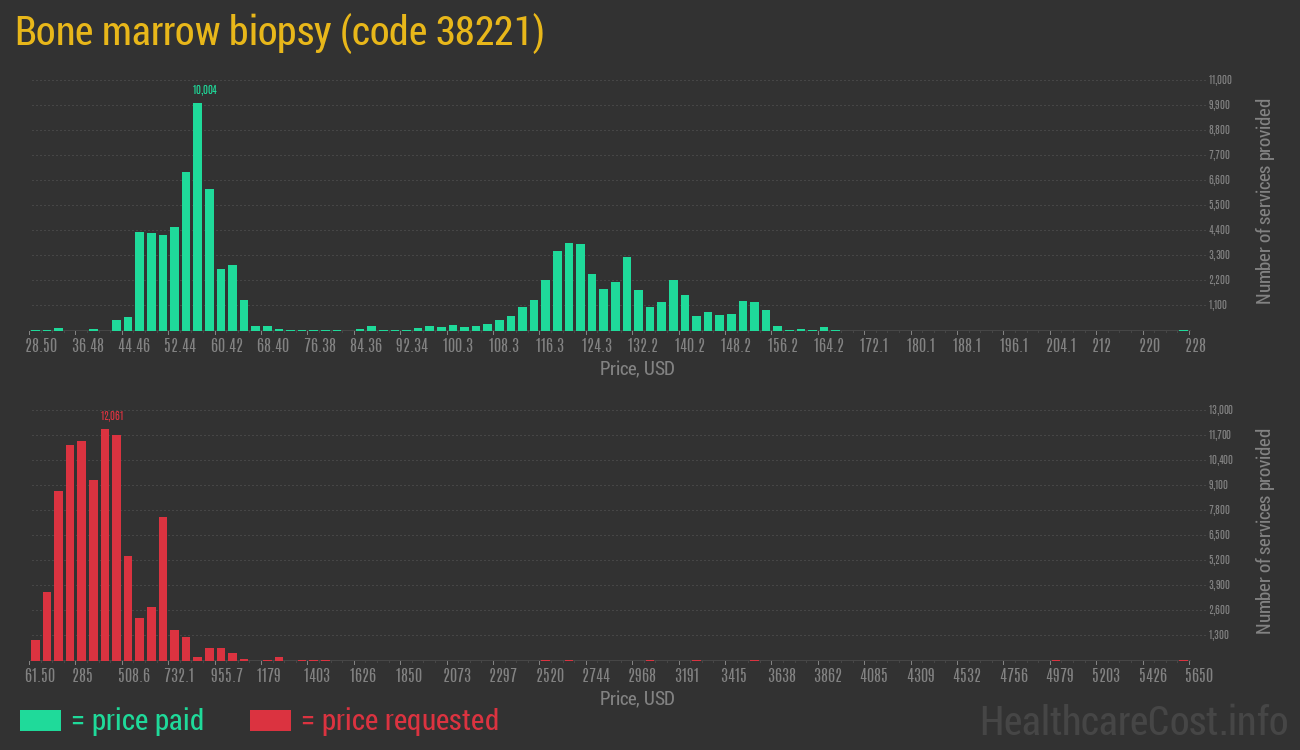Click the red price requested legend swatch
Image resolution: width=1300 pixels, height=750 pixels.
(270, 720)
